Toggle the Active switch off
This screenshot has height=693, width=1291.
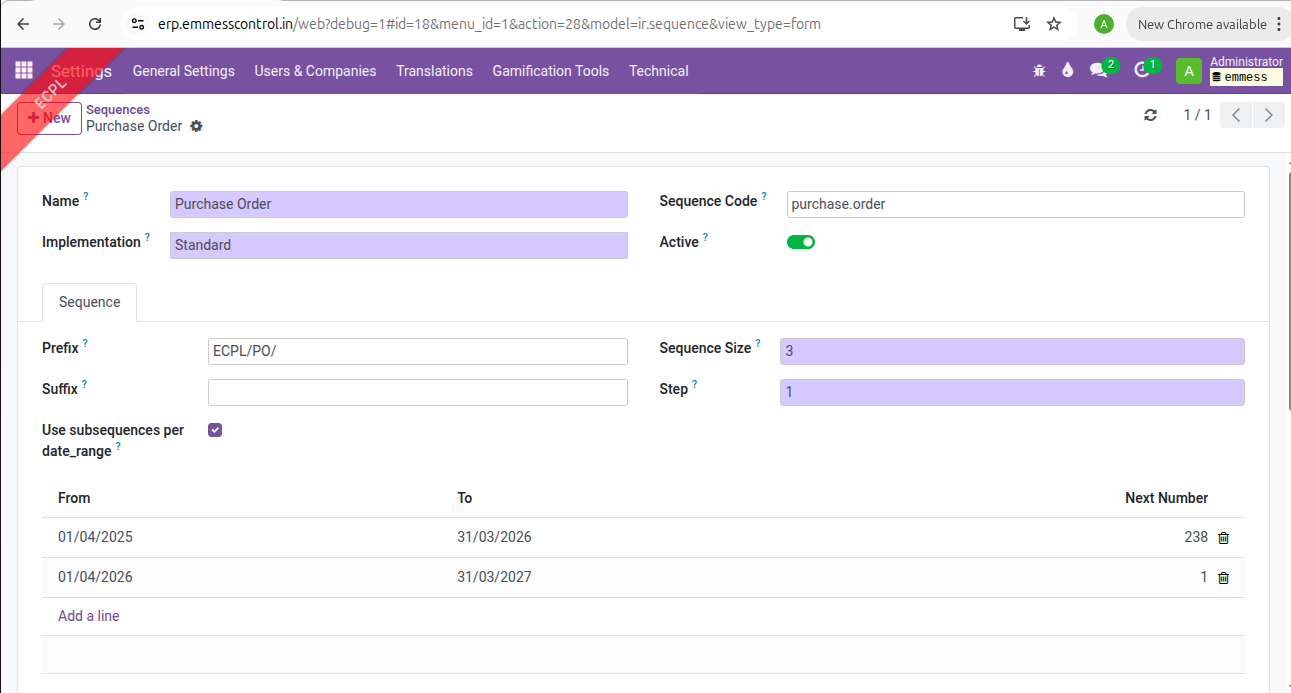click(x=801, y=242)
